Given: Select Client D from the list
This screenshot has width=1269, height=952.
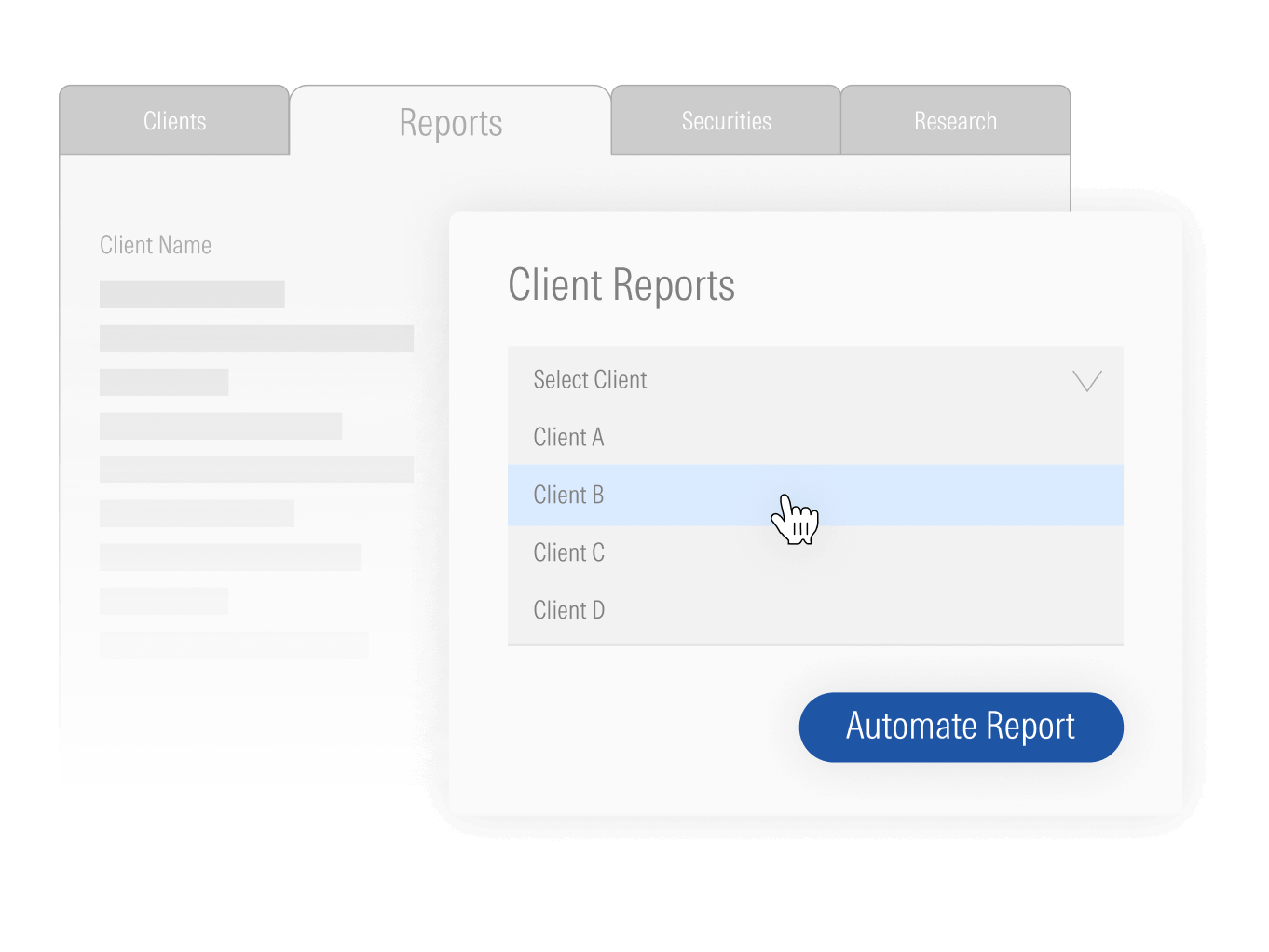Looking at the screenshot, I should pyautogui.click(x=568, y=610).
